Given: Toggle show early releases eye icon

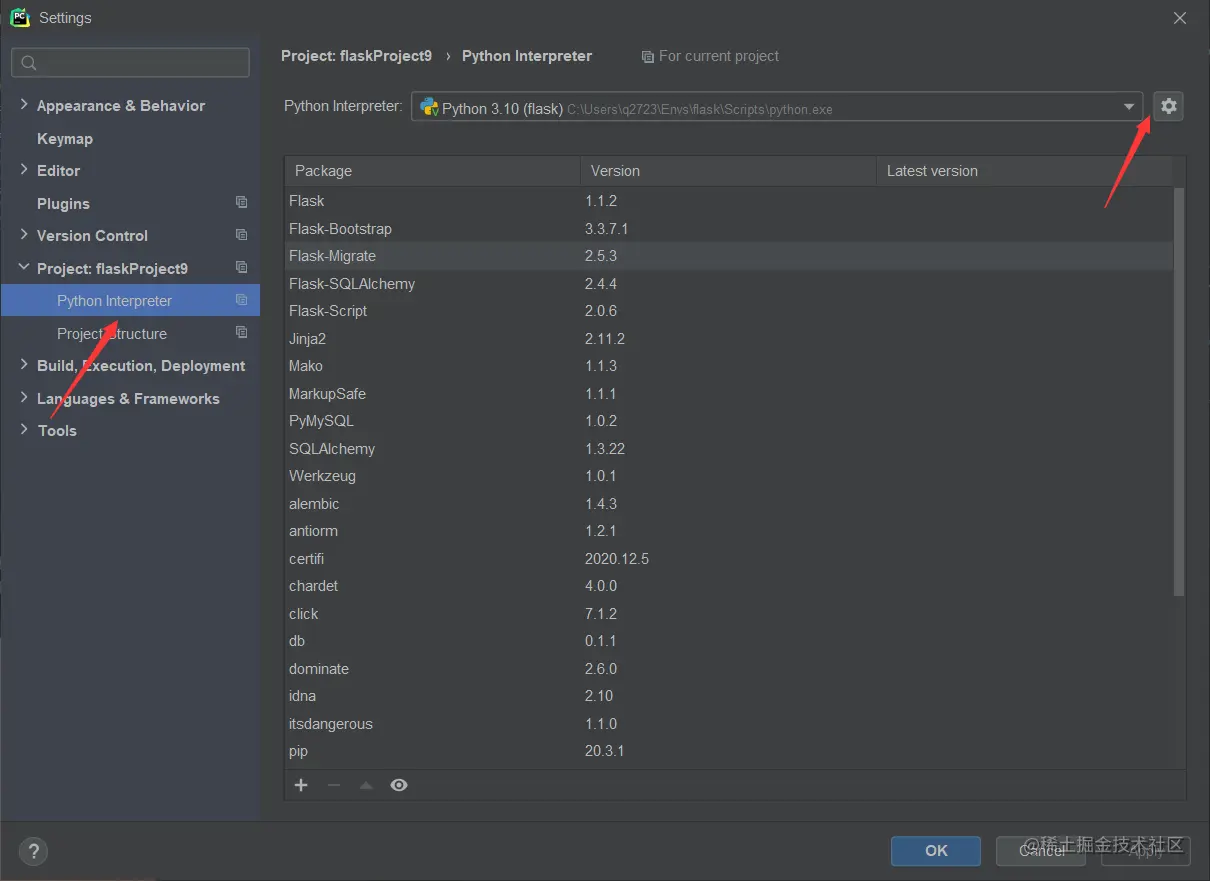Looking at the screenshot, I should pyautogui.click(x=399, y=785).
